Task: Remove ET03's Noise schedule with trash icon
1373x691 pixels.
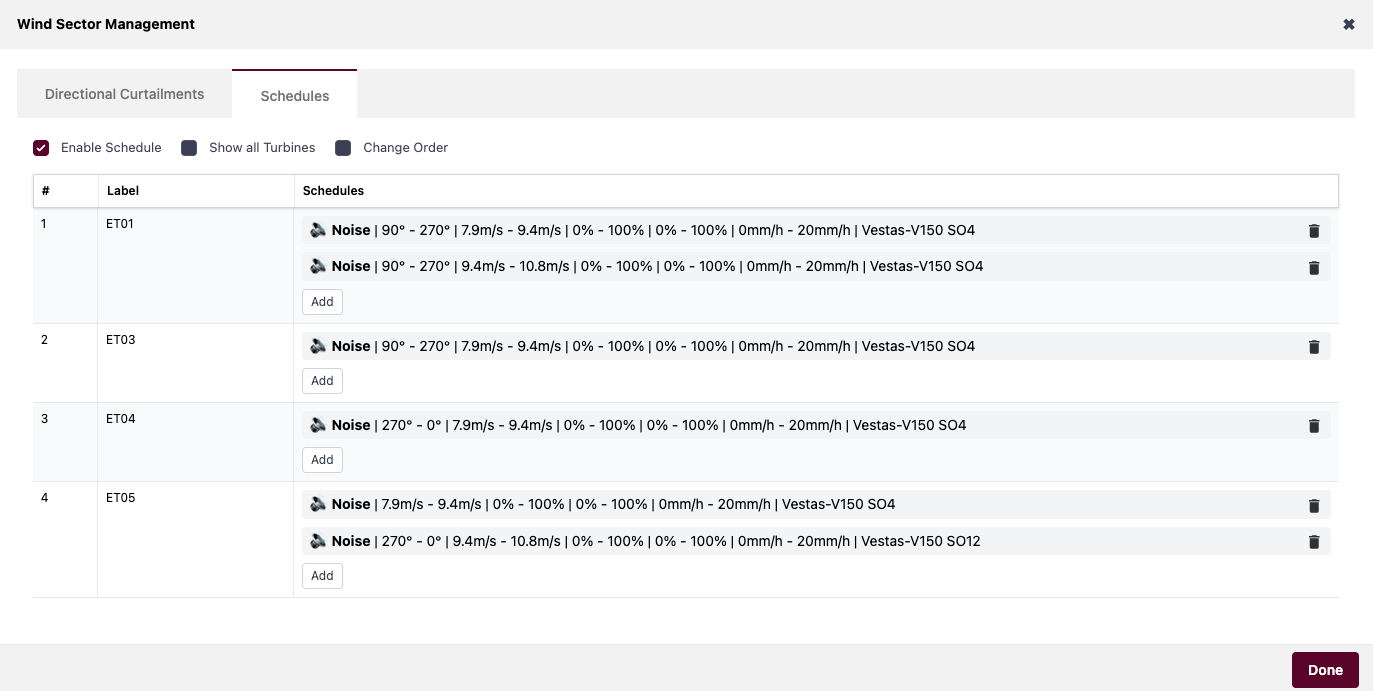Action: pyautogui.click(x=1314, y=346)
